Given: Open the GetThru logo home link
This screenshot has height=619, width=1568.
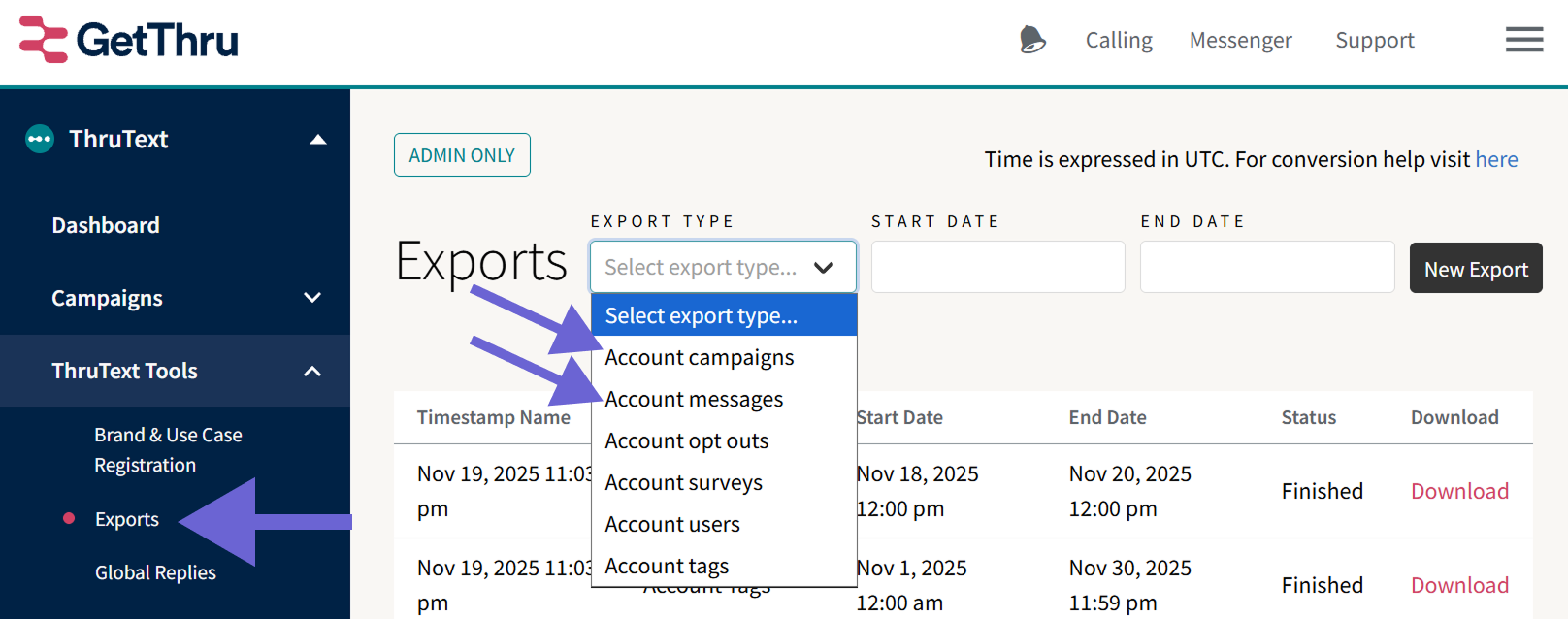Looking at the screenshot, I should pyautogui.click(x=129, y=40).
